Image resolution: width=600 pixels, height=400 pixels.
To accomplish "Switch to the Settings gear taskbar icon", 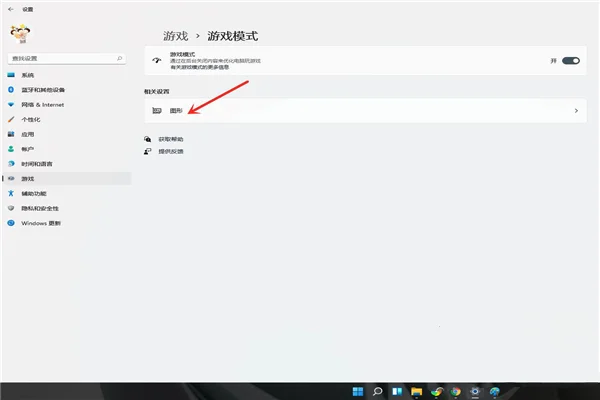I will 475,391.
